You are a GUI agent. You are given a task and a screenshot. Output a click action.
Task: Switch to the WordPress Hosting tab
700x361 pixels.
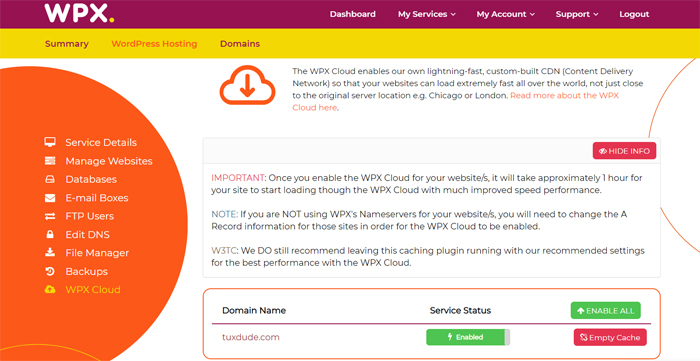pos(154,44)
